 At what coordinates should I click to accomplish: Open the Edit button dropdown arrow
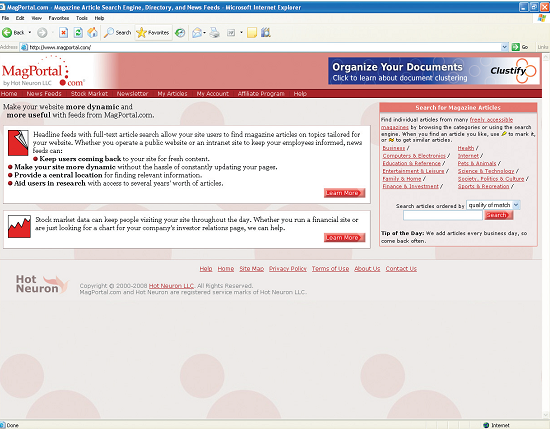tap(241, 33)
